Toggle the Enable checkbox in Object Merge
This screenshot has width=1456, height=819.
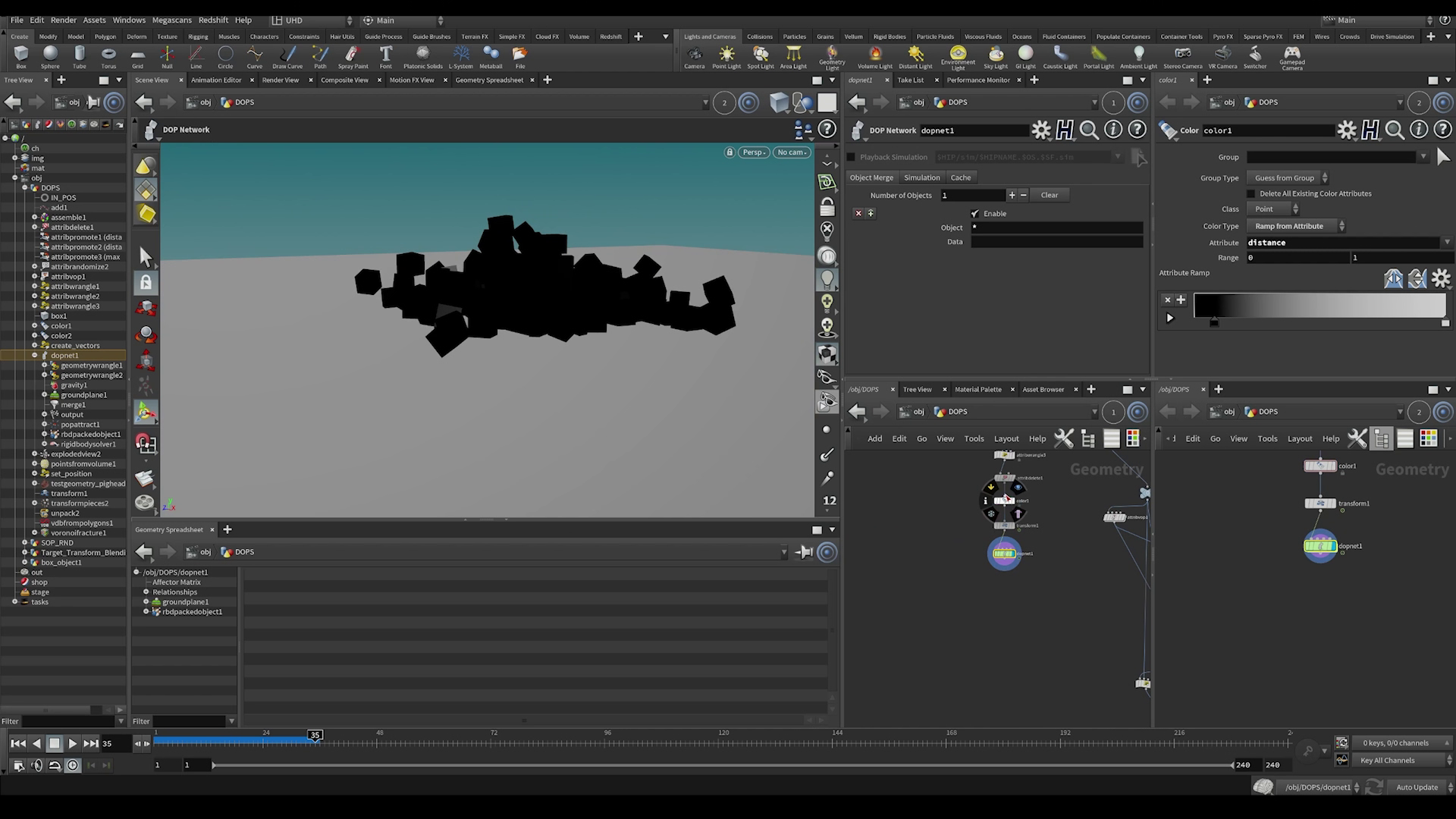[975, 214]
